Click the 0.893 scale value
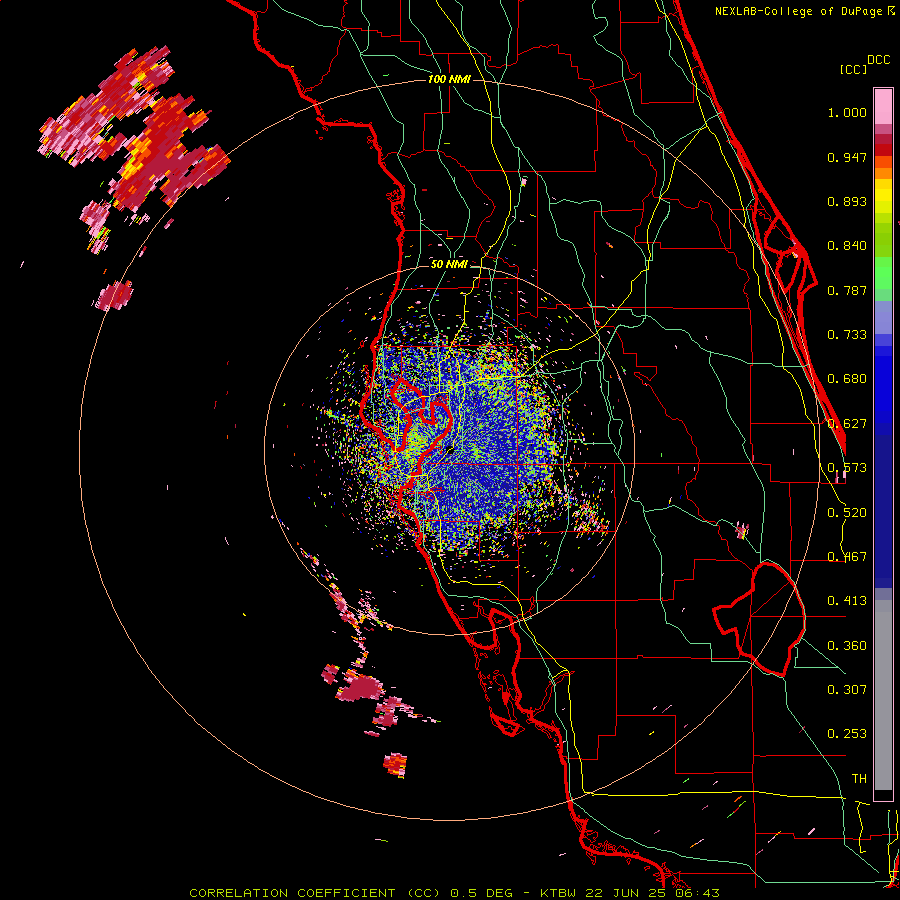Image resolution: width=900 pixels, height=900 pixels. tap(847, 201)
